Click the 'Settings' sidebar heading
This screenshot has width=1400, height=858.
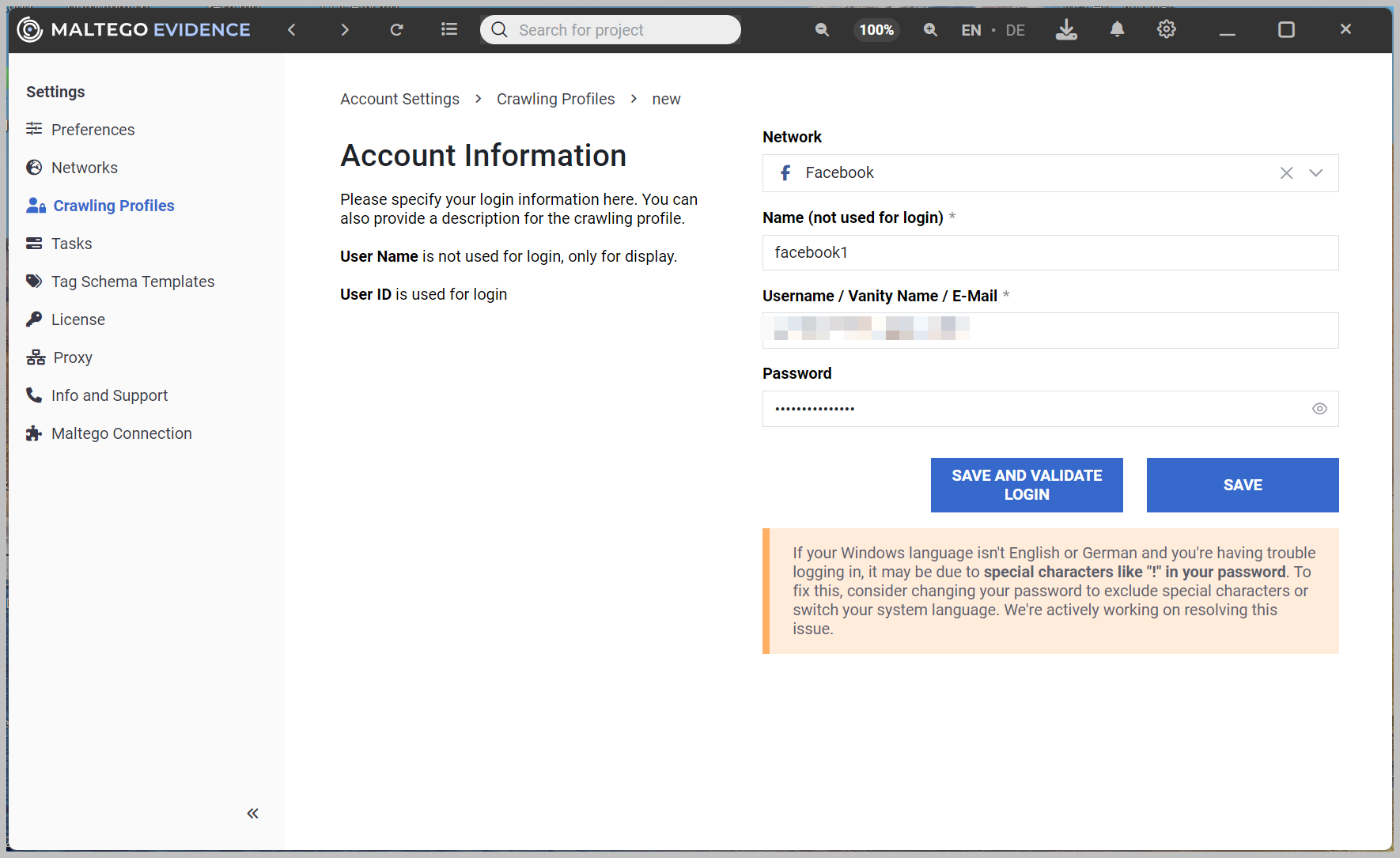[55, 92]
